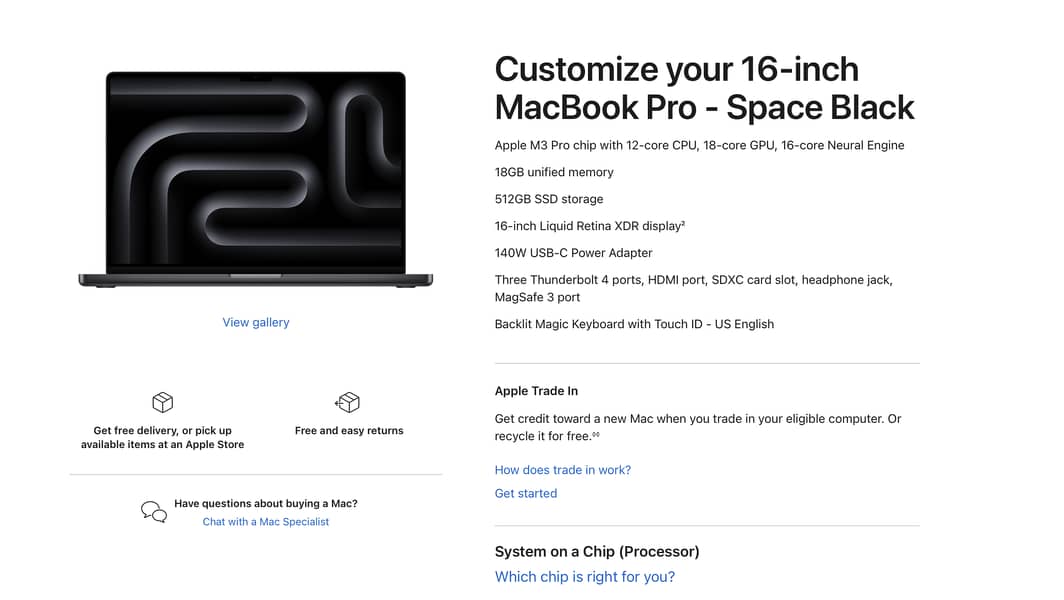Click the easy returns box icon
The width and height of the screenshot is (1064, 600).
347,402
